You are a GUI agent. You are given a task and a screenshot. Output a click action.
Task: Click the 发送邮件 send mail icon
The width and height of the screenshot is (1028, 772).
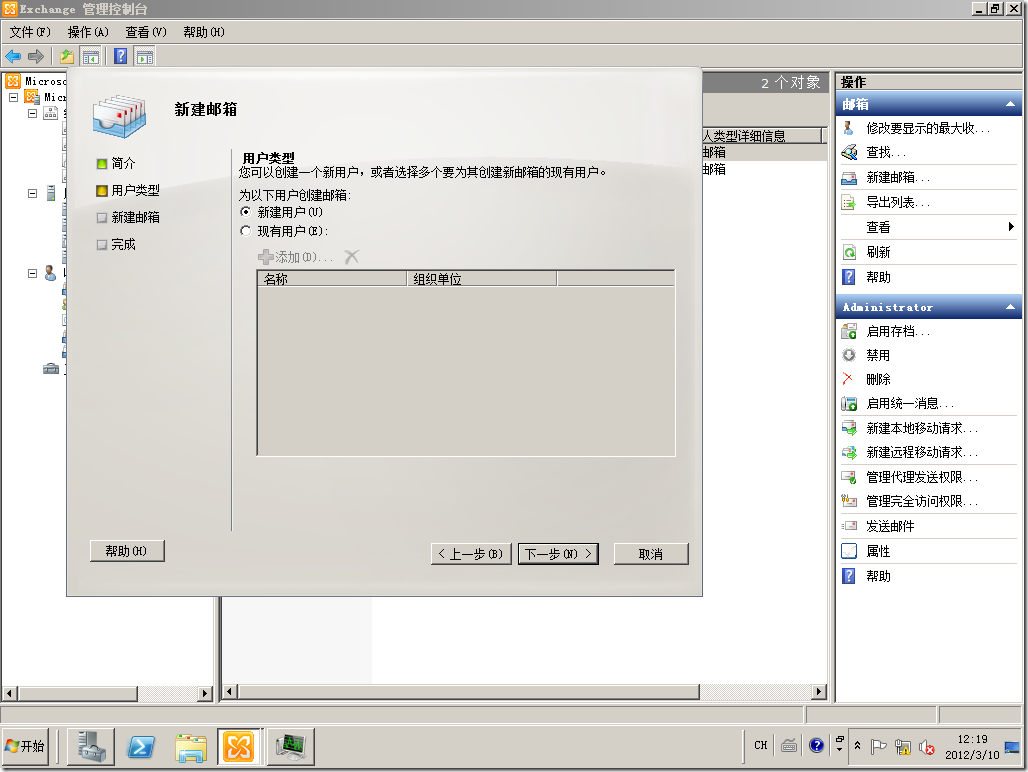tap(849, 526)
